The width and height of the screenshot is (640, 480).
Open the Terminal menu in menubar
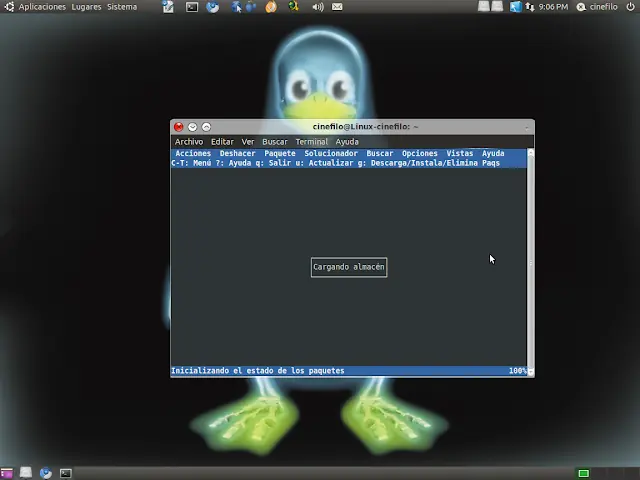(x=311, y=142)
